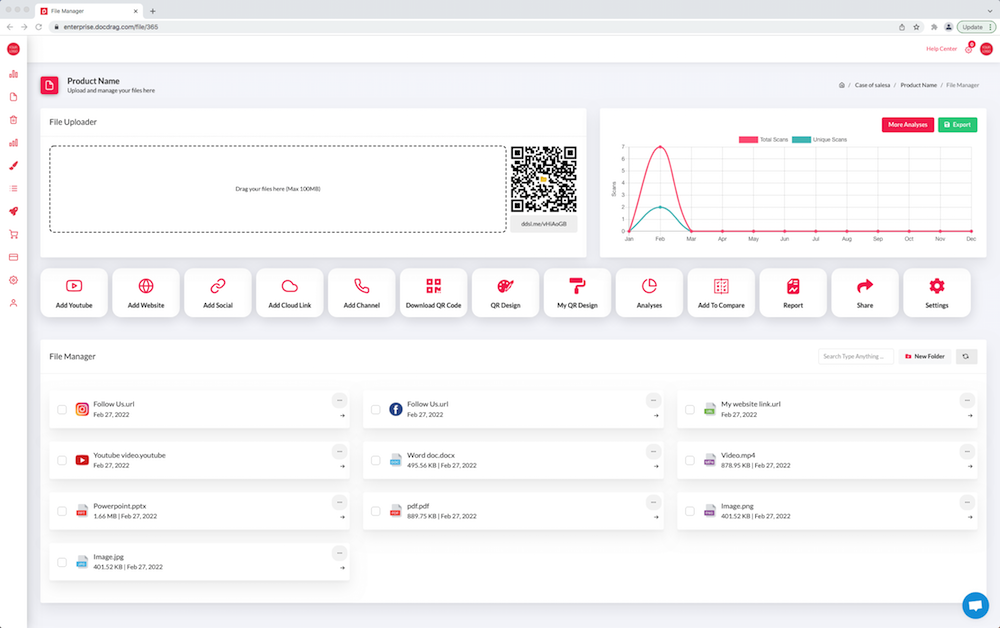Screen dimensions: 1000x628
Task: Select the Word doc.docx checkbox
Action: (376, 460)
